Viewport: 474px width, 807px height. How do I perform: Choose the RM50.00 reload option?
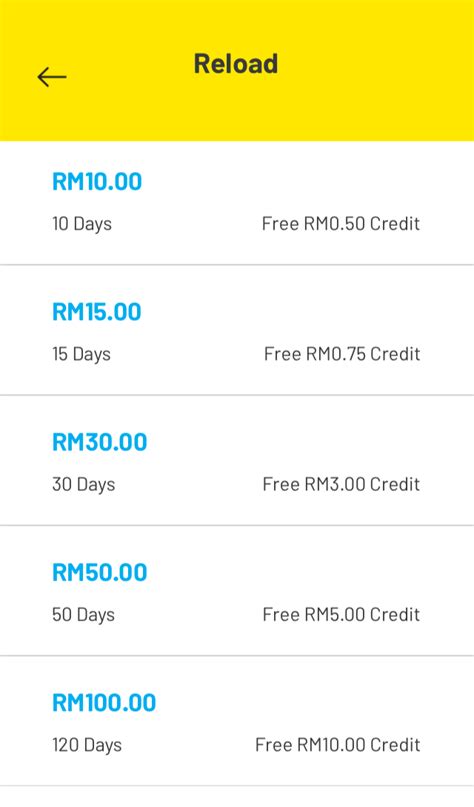coord(99,572)
